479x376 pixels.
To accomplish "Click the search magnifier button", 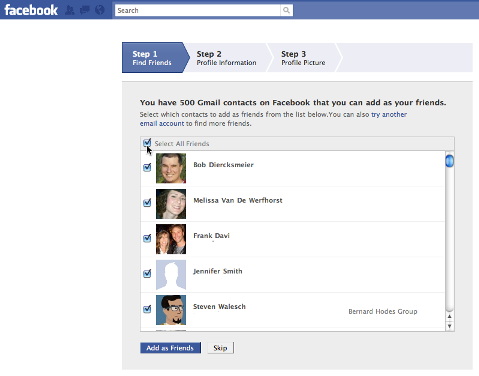I will 286,10.
